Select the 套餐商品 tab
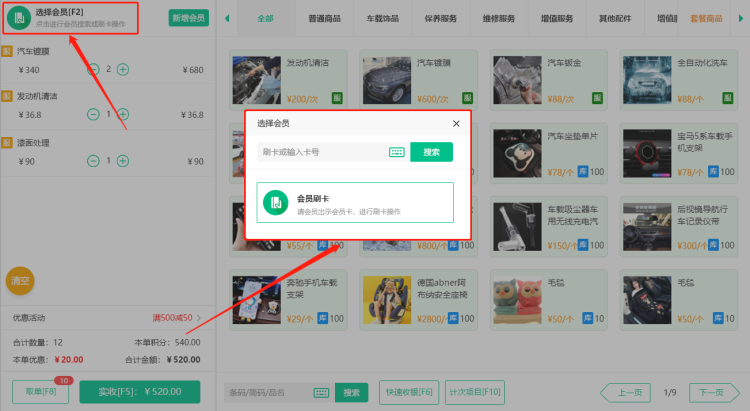 click(x=706, y=18)
